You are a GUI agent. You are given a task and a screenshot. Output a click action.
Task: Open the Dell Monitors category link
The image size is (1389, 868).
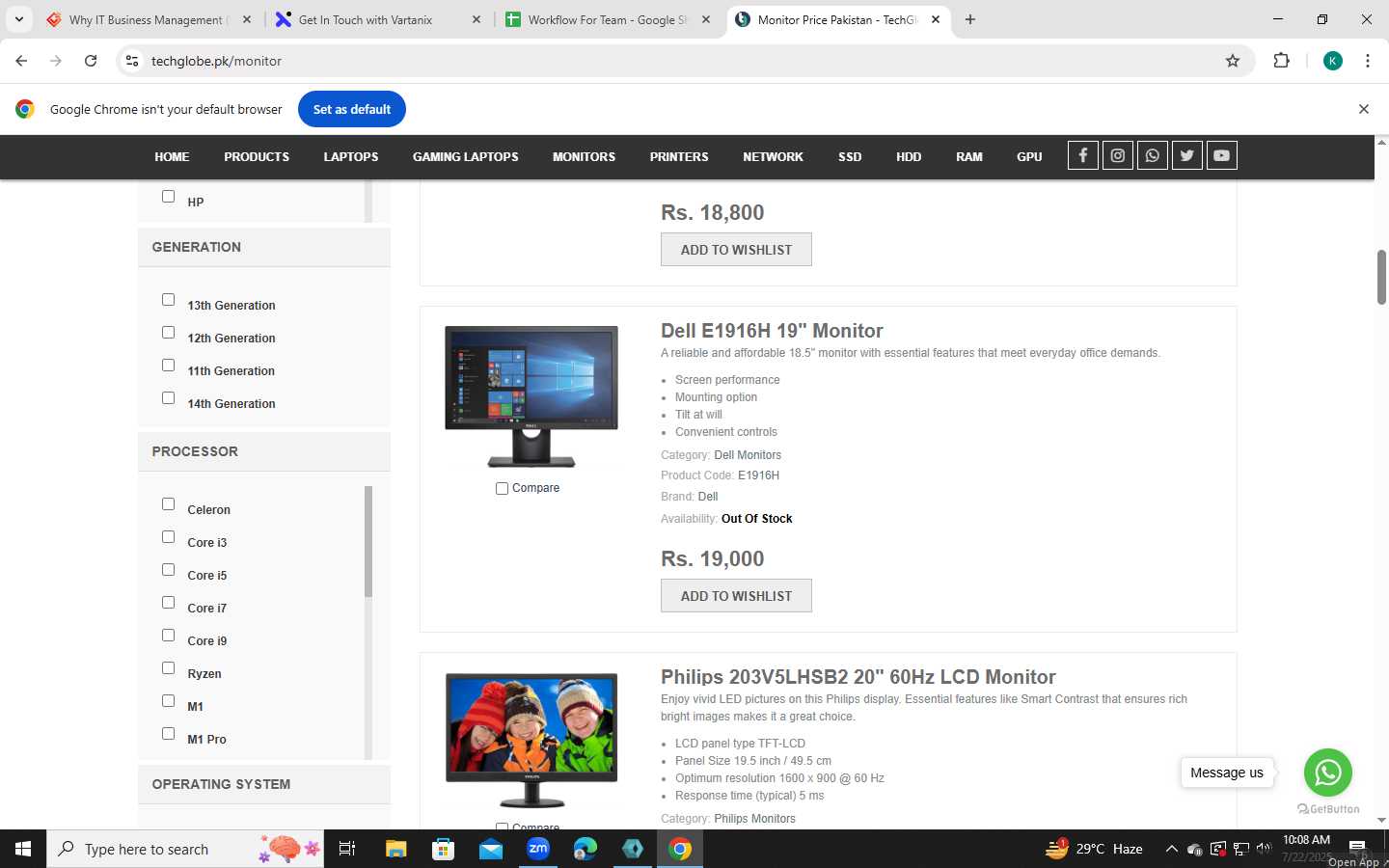[x=748, y=455]
